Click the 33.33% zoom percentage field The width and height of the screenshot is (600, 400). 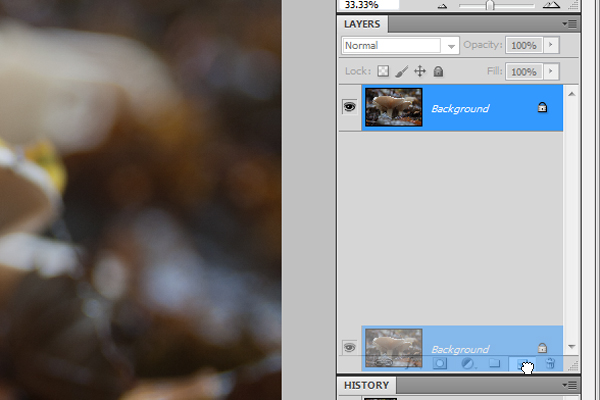[369, 5]
